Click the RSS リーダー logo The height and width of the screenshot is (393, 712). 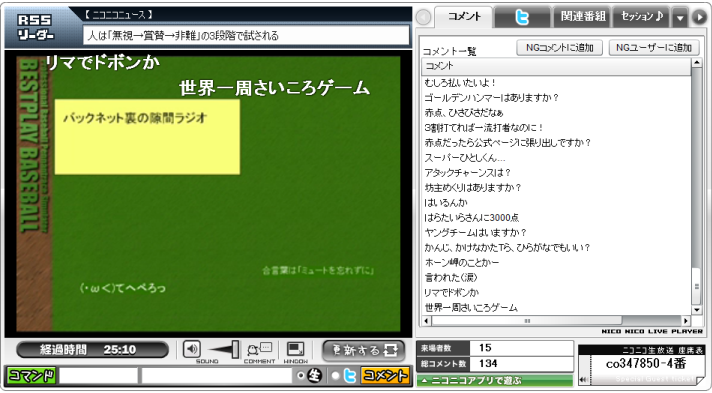[35, 27]
